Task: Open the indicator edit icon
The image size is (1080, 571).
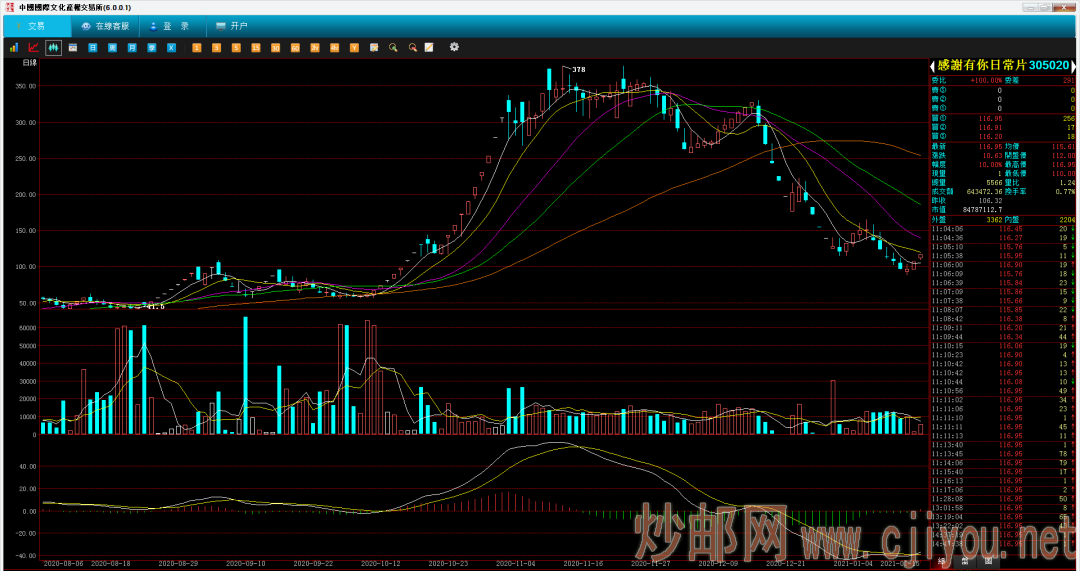Action: 374,48
